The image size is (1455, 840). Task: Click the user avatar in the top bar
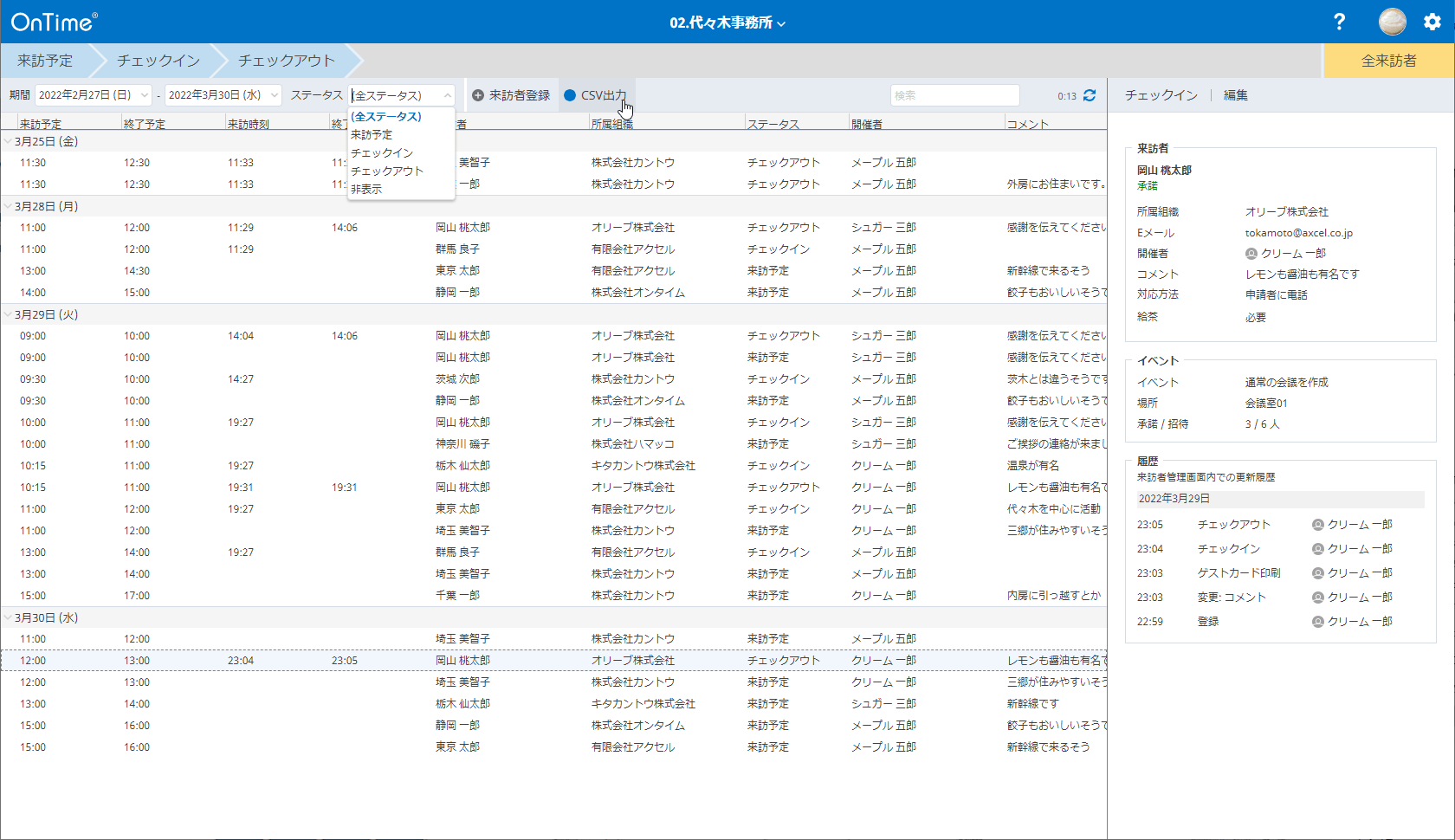pos(1392,21)
